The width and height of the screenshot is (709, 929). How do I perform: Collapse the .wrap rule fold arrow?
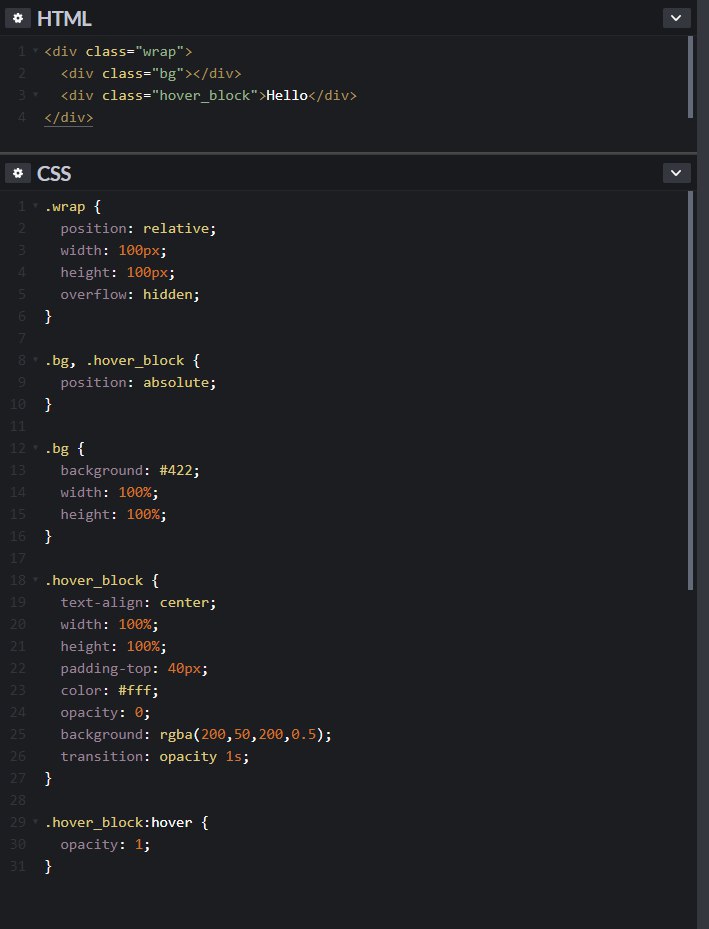36,206
